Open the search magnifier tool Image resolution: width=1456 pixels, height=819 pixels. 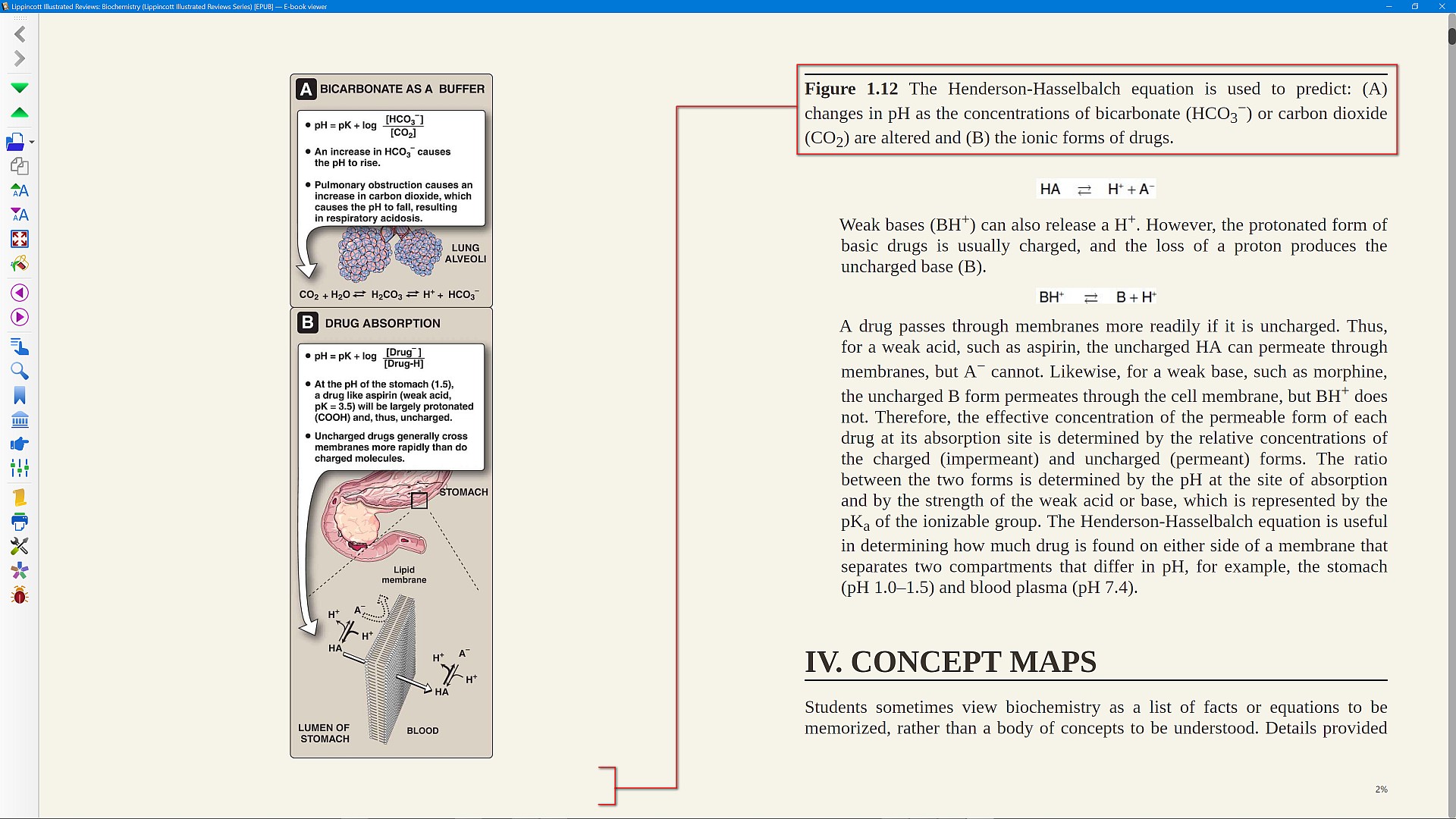pyautogui.click(x=20, y=371)
